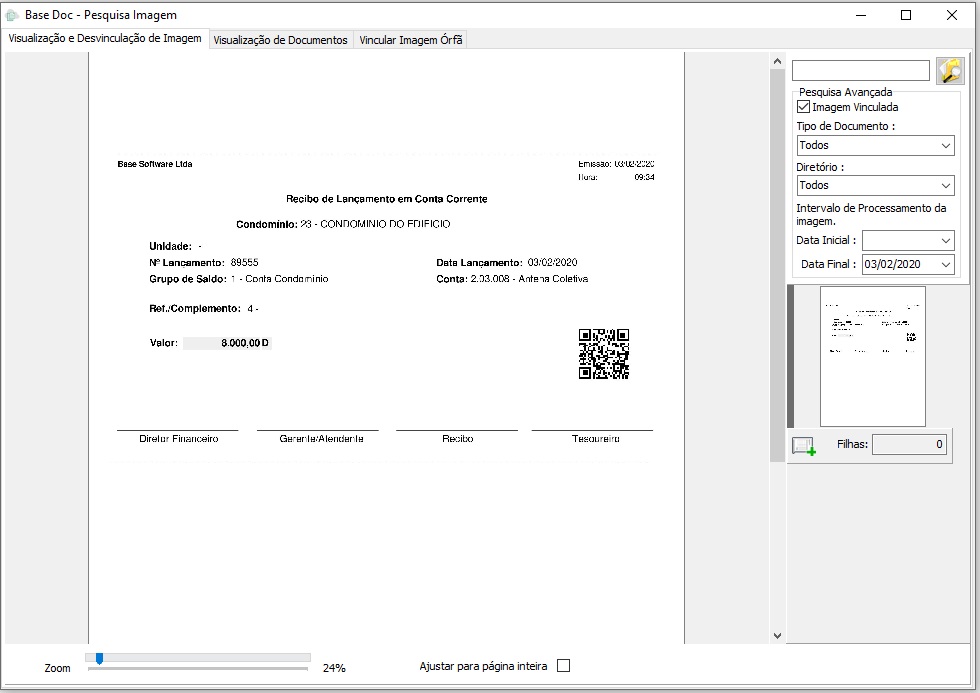
Task: Click the search magnifier icon button
Action: click(x=950, y=71)
